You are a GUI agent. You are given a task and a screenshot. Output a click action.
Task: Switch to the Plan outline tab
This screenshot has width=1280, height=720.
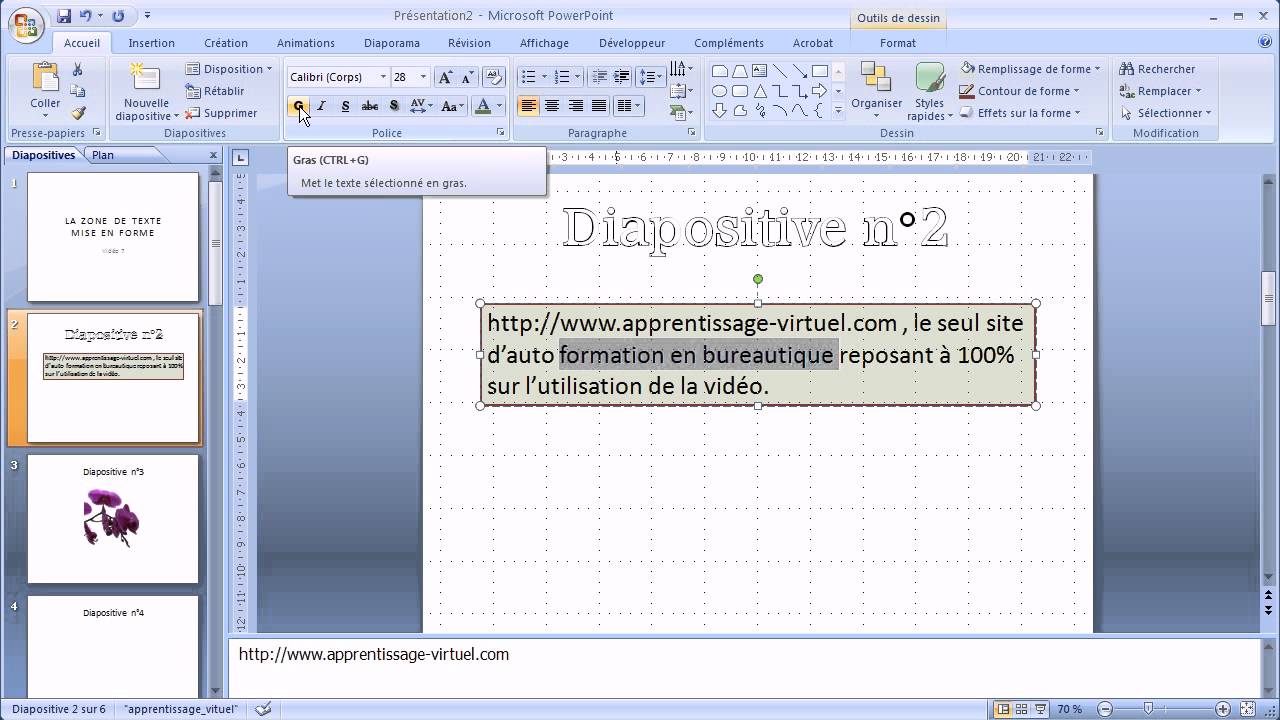coord(102,155)
